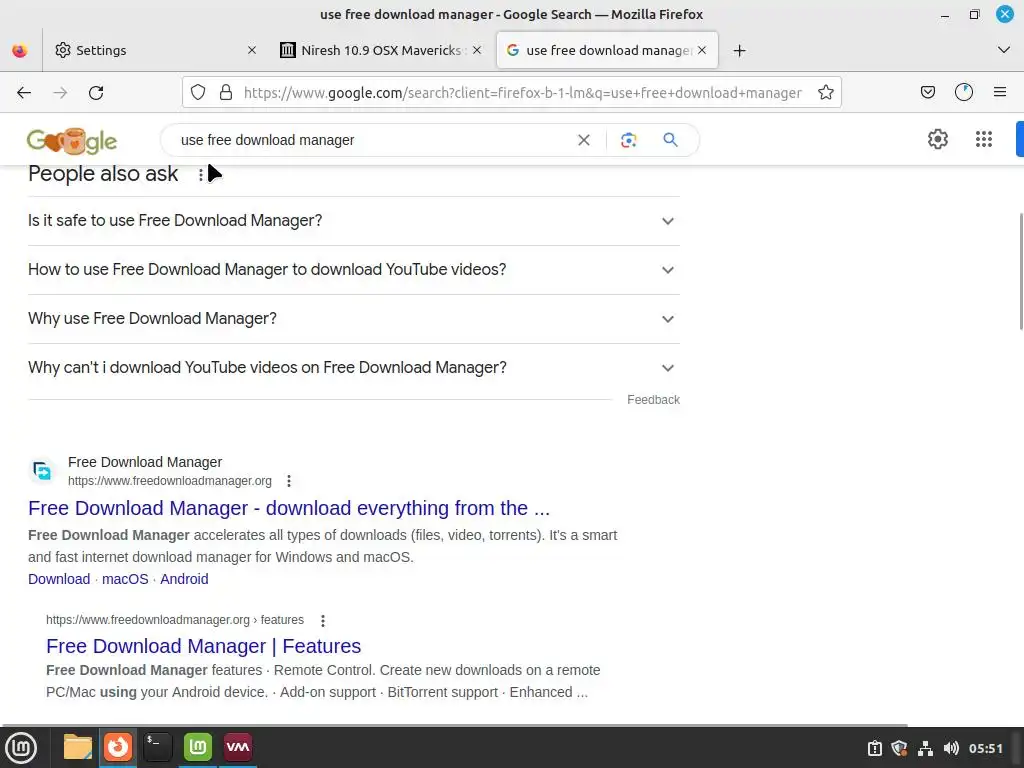This screenshot has width=1024, height=768.
Task: Open the clipboard tray icon
Action: [874, 748]
